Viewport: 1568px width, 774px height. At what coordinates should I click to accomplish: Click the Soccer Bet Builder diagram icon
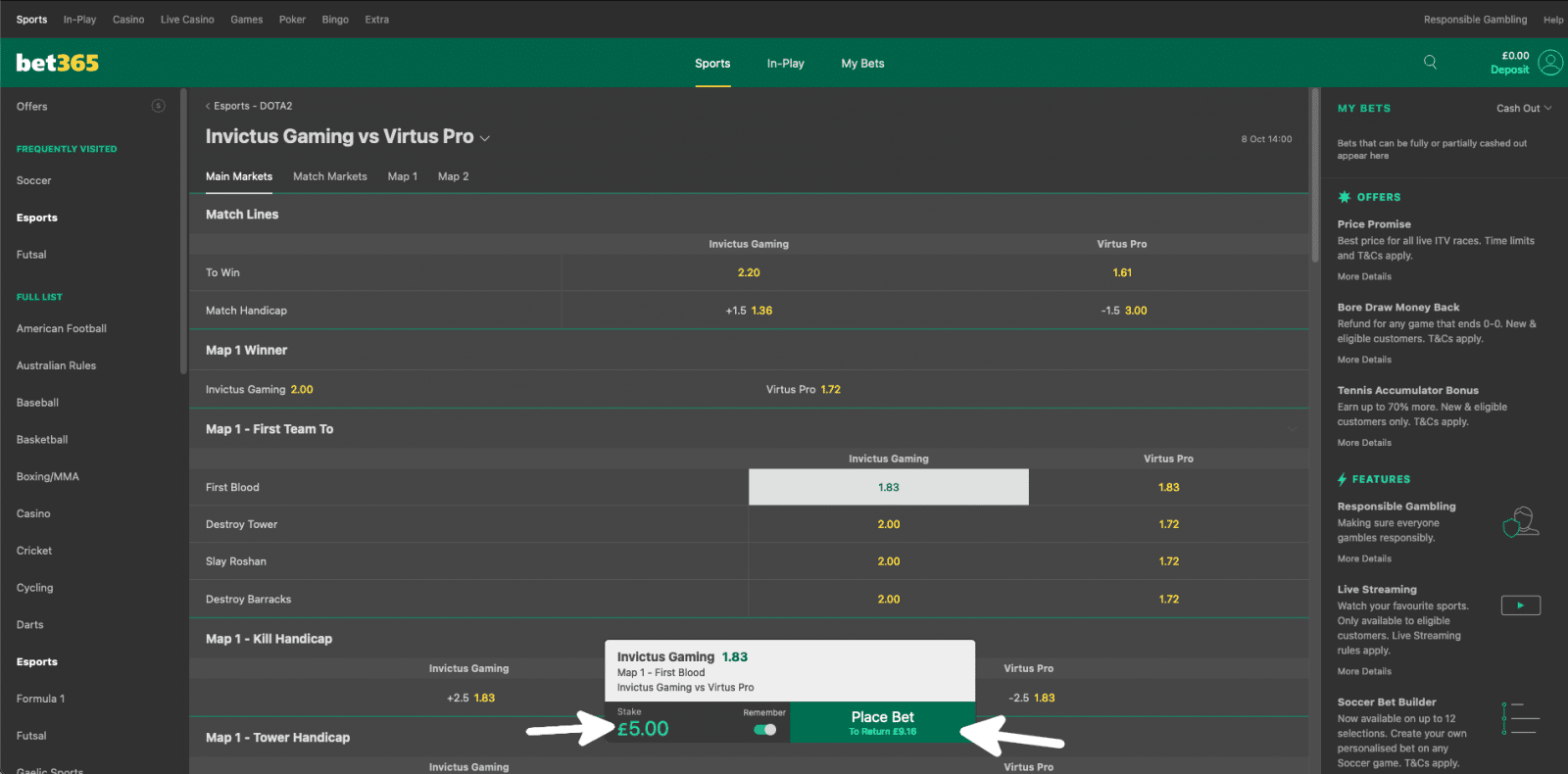pos(1520,718)
